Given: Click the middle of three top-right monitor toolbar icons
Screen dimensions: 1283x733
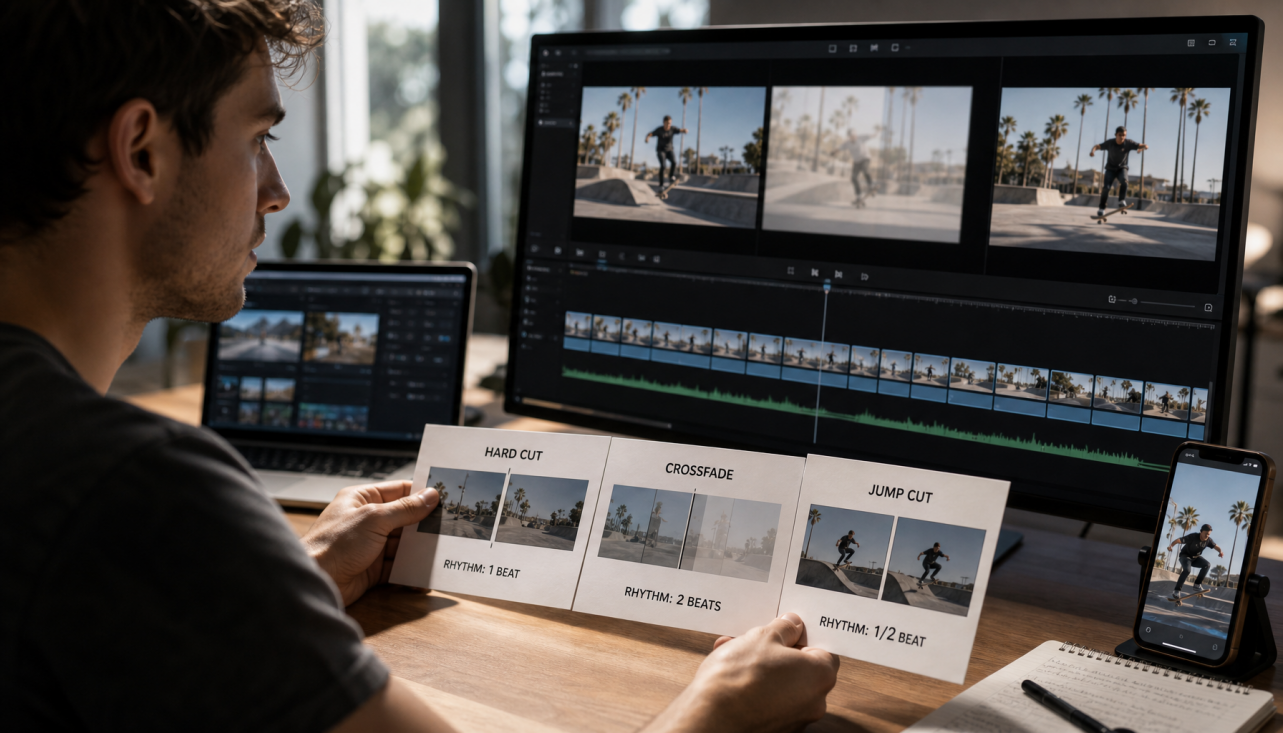Looking at the screenshot, I should [1212, 43].
